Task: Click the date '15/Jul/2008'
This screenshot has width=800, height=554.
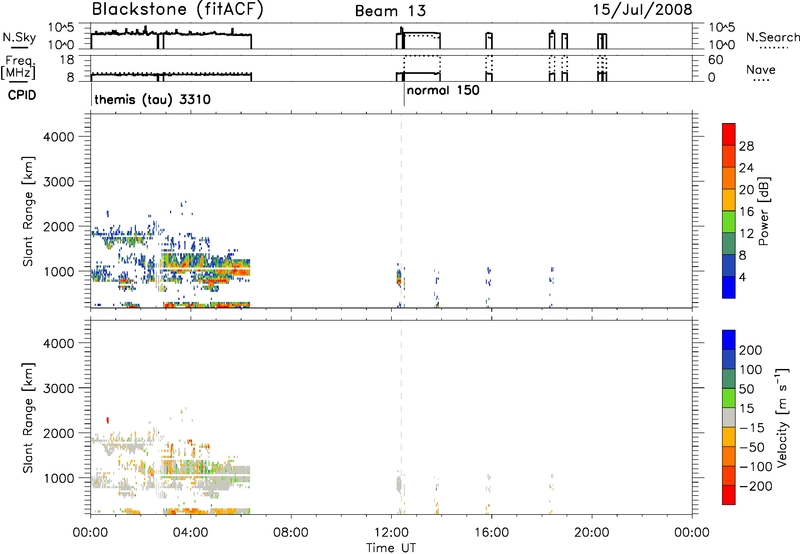Action: click(x=643, y=10)
